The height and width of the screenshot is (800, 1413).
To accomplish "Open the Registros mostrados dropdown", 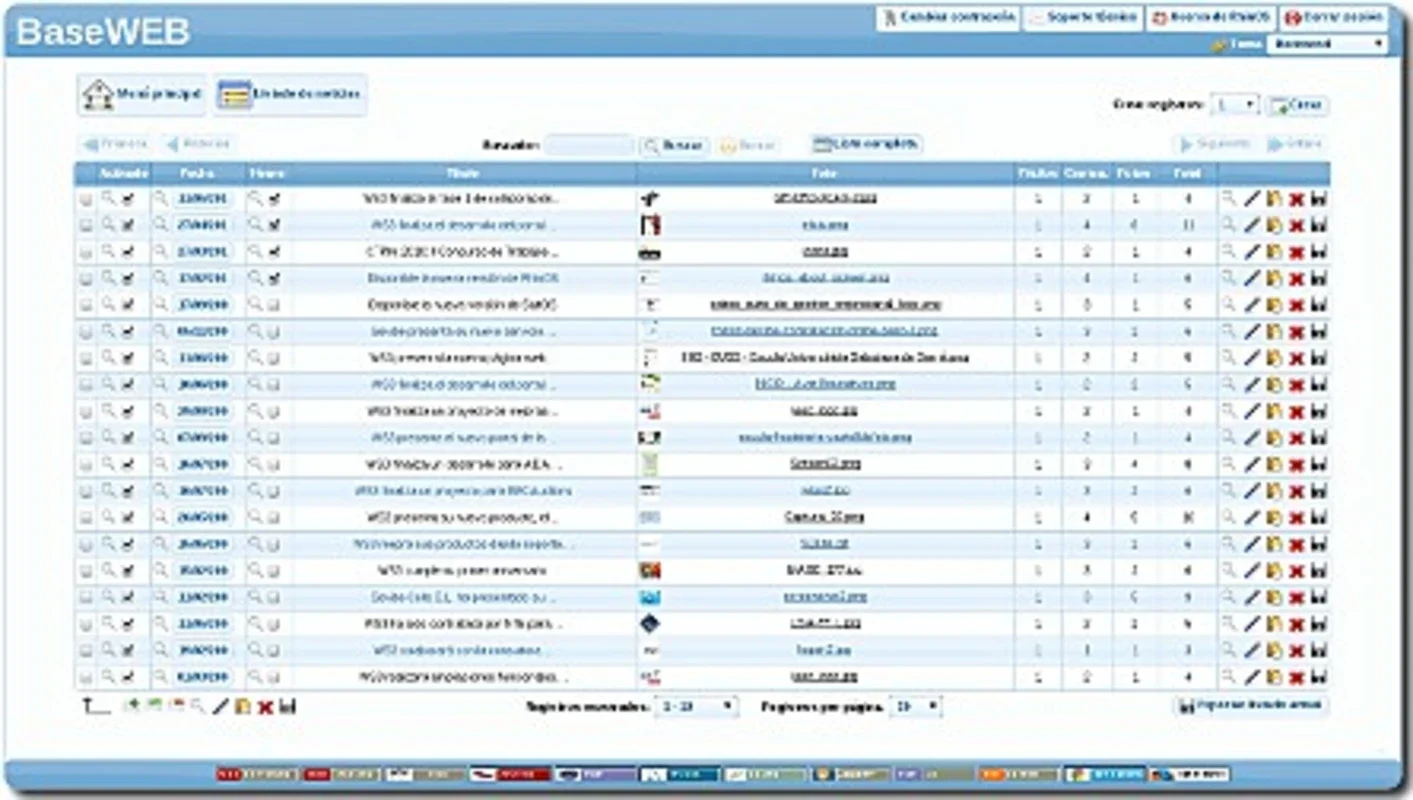I will [696, 706].
